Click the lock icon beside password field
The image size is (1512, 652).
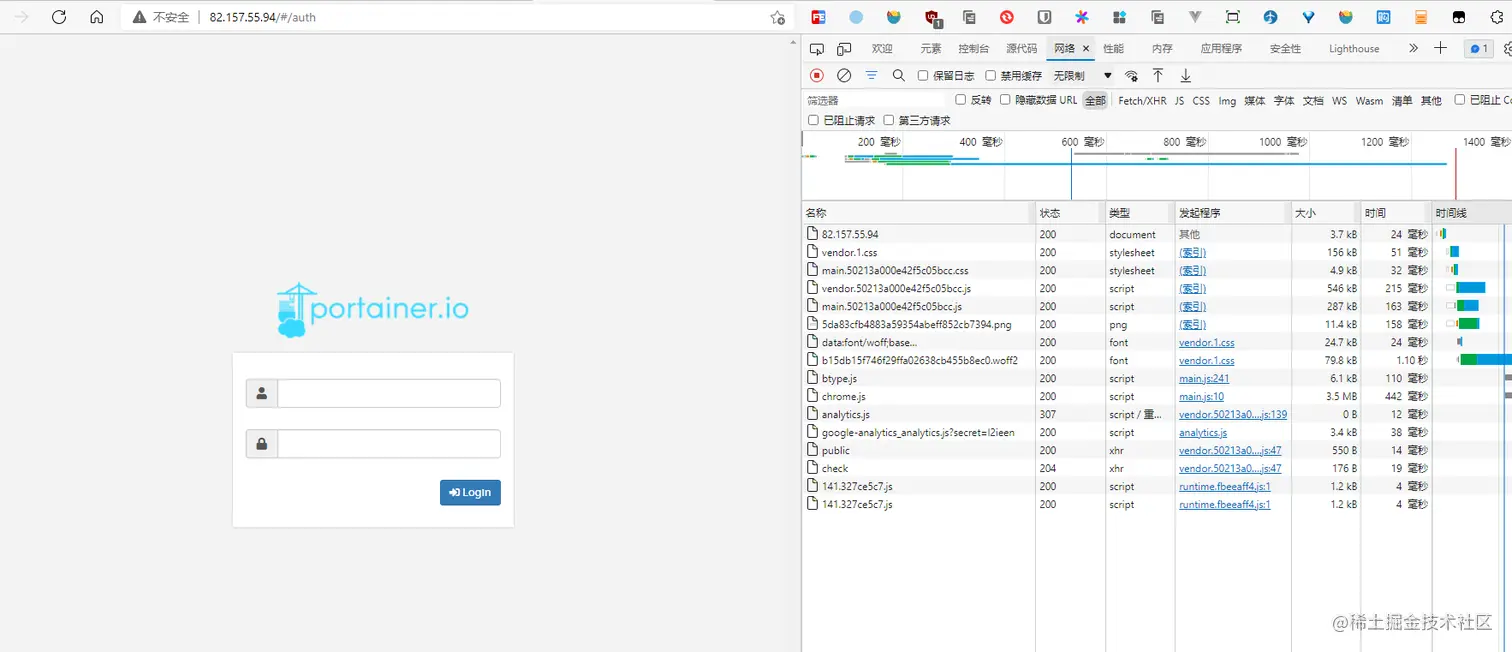coord(262,444)
